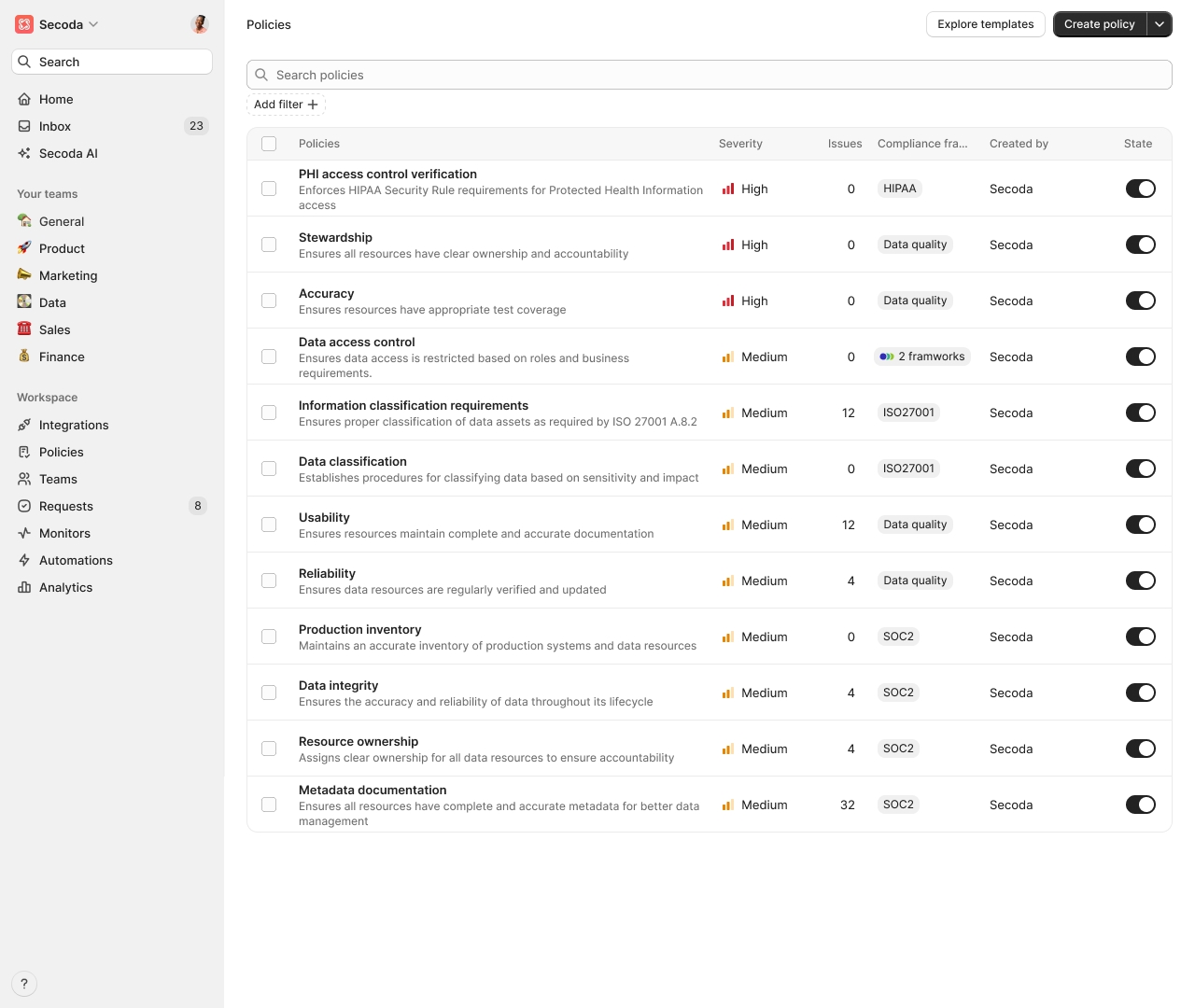The image size is (1195, 1008).
Task: Open the Add filter menu
Action: (286, 105)
